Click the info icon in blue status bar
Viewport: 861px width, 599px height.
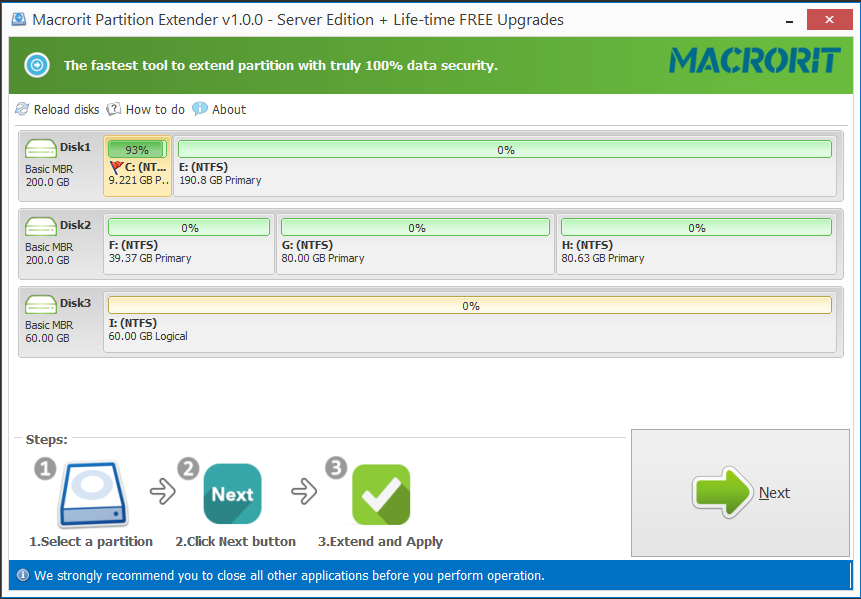pos(23,575)
